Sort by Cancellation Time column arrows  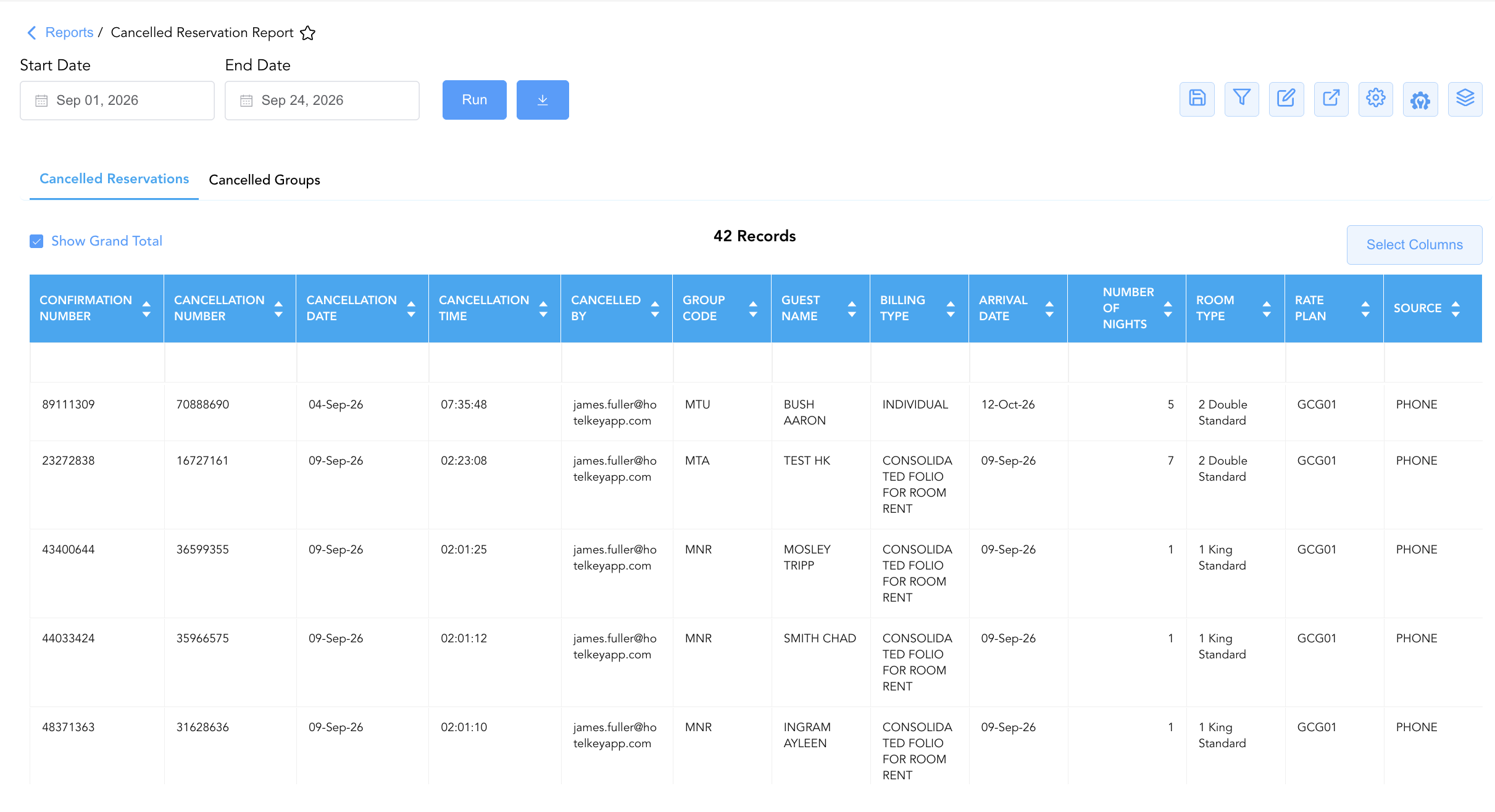[543, 309]
